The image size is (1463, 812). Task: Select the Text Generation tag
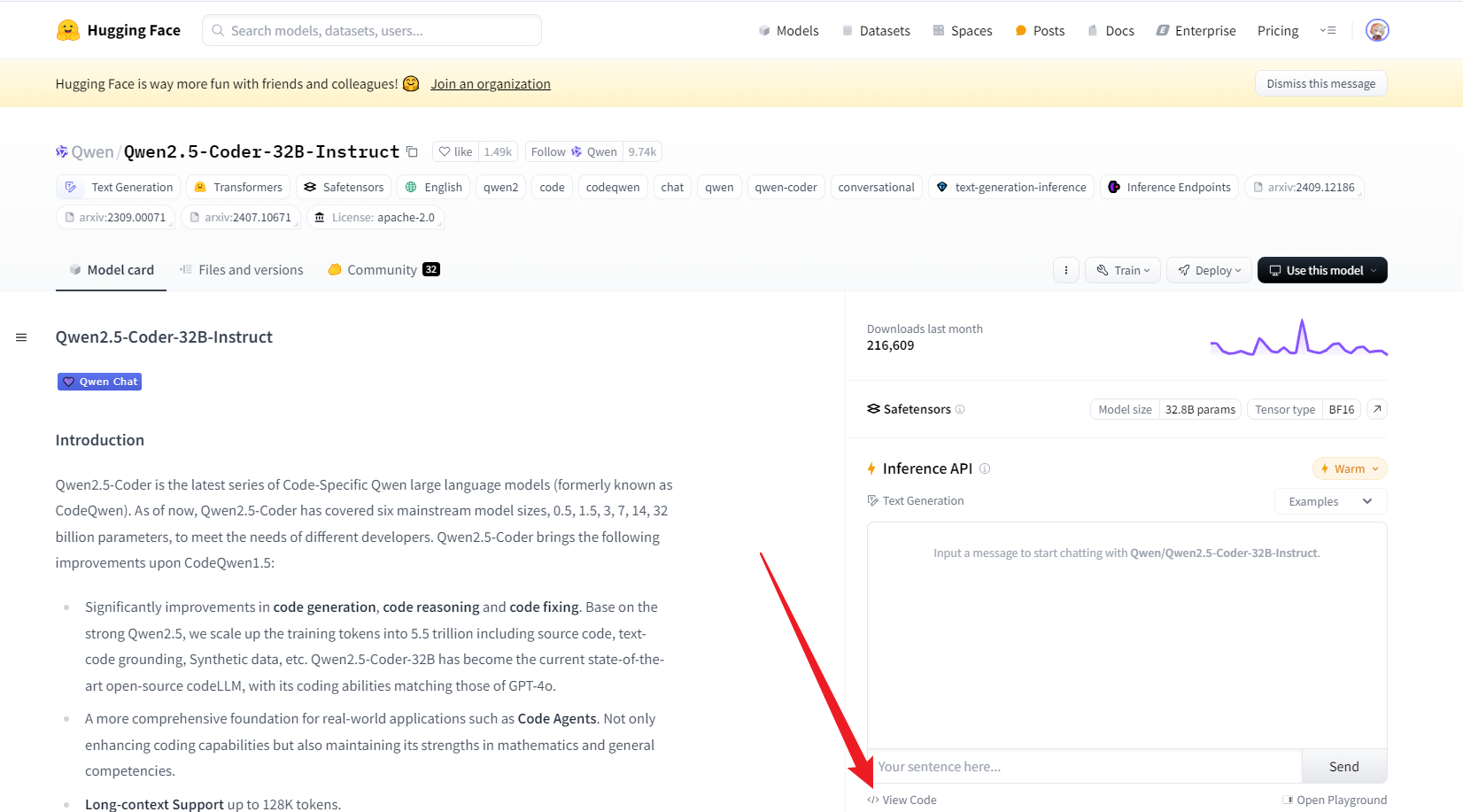point(119,187)
